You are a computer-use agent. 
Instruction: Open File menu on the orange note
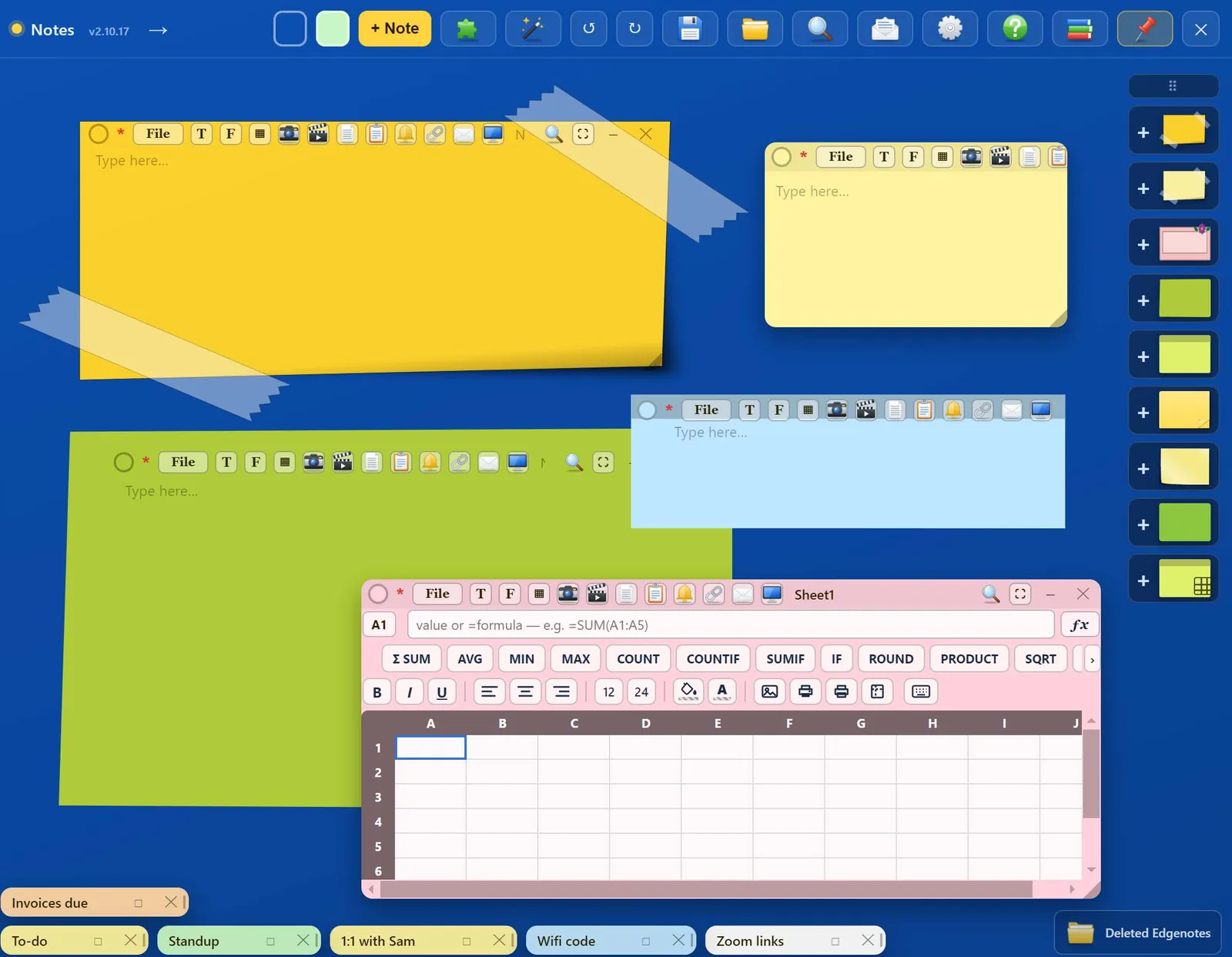pos(158,134)
